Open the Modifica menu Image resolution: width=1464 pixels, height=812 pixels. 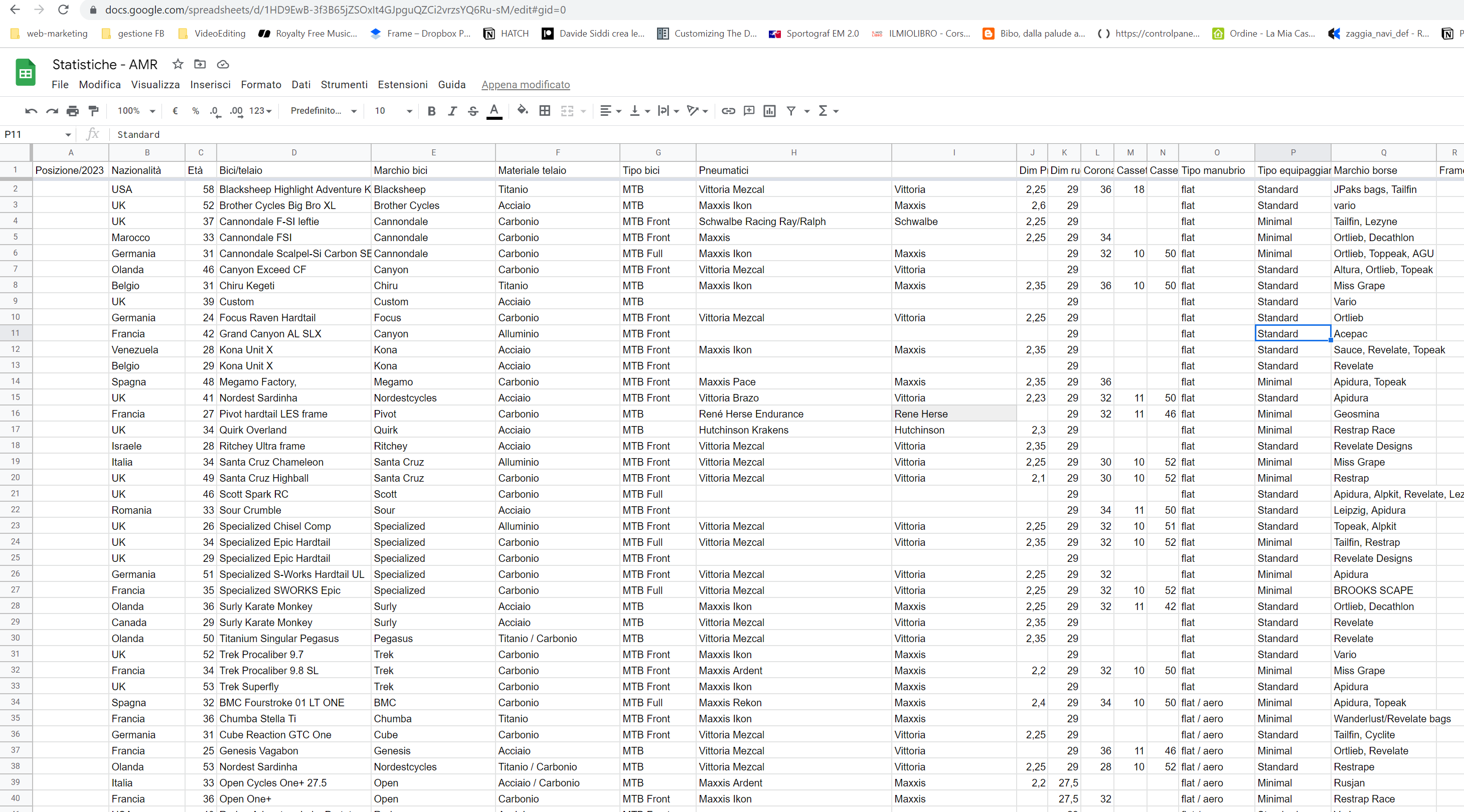[x=100, y=85]
